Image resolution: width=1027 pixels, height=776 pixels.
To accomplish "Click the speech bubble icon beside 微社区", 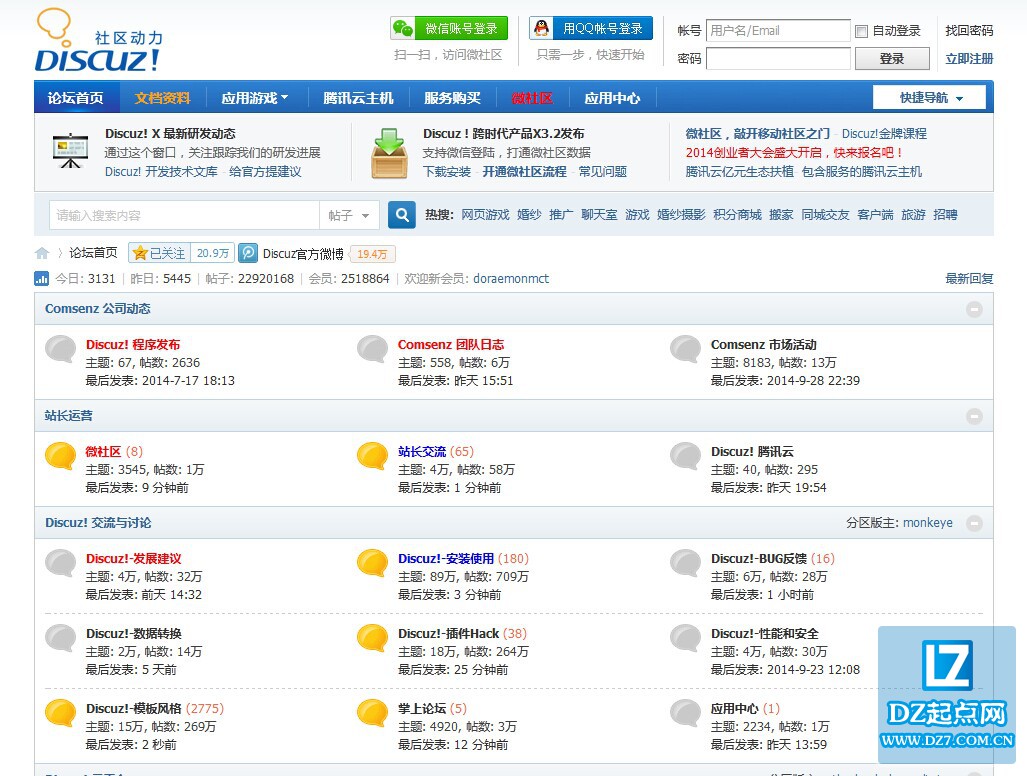I will pyautogui.click(x=61, y=456).
